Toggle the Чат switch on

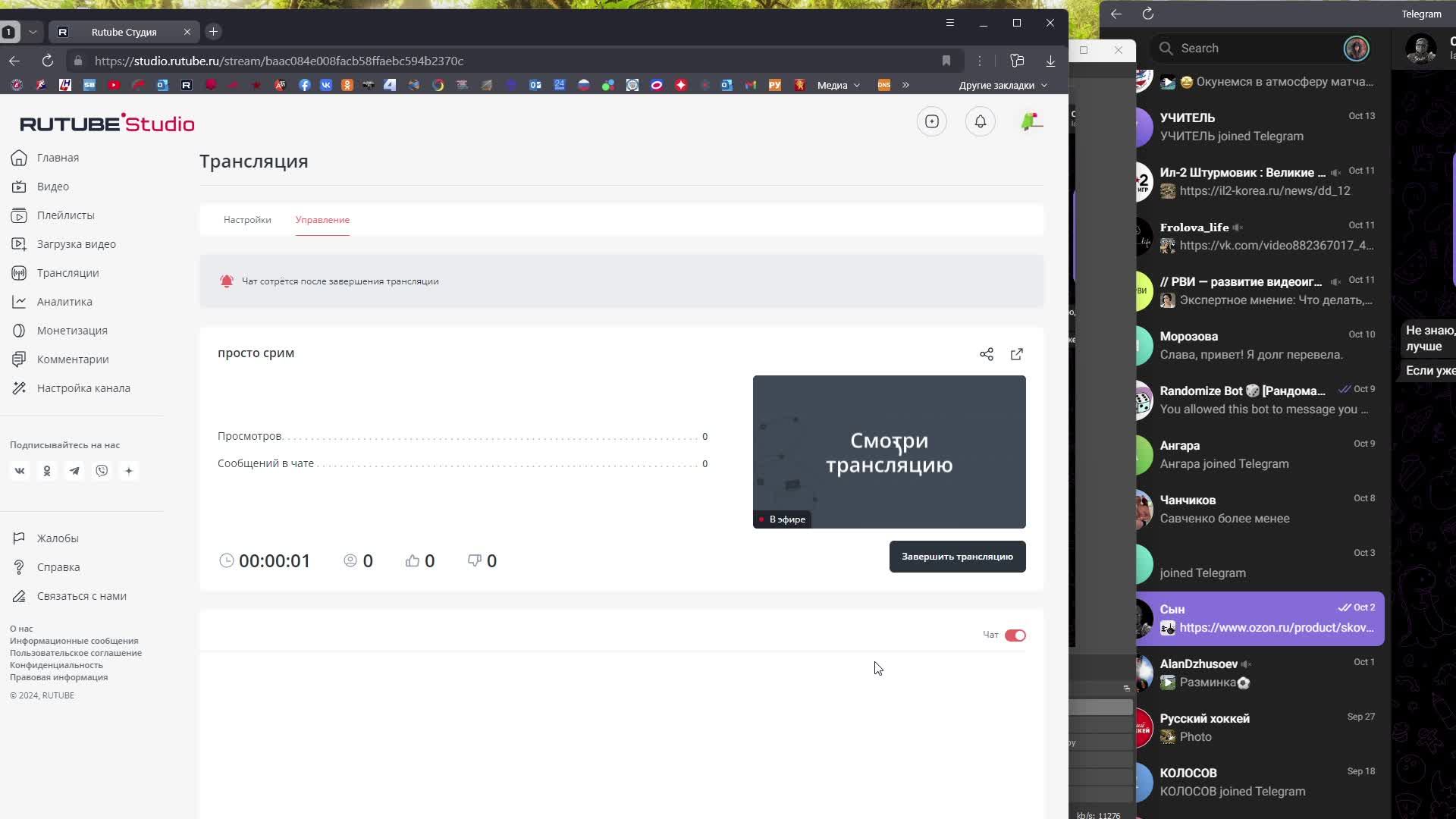coord(1015,635)
